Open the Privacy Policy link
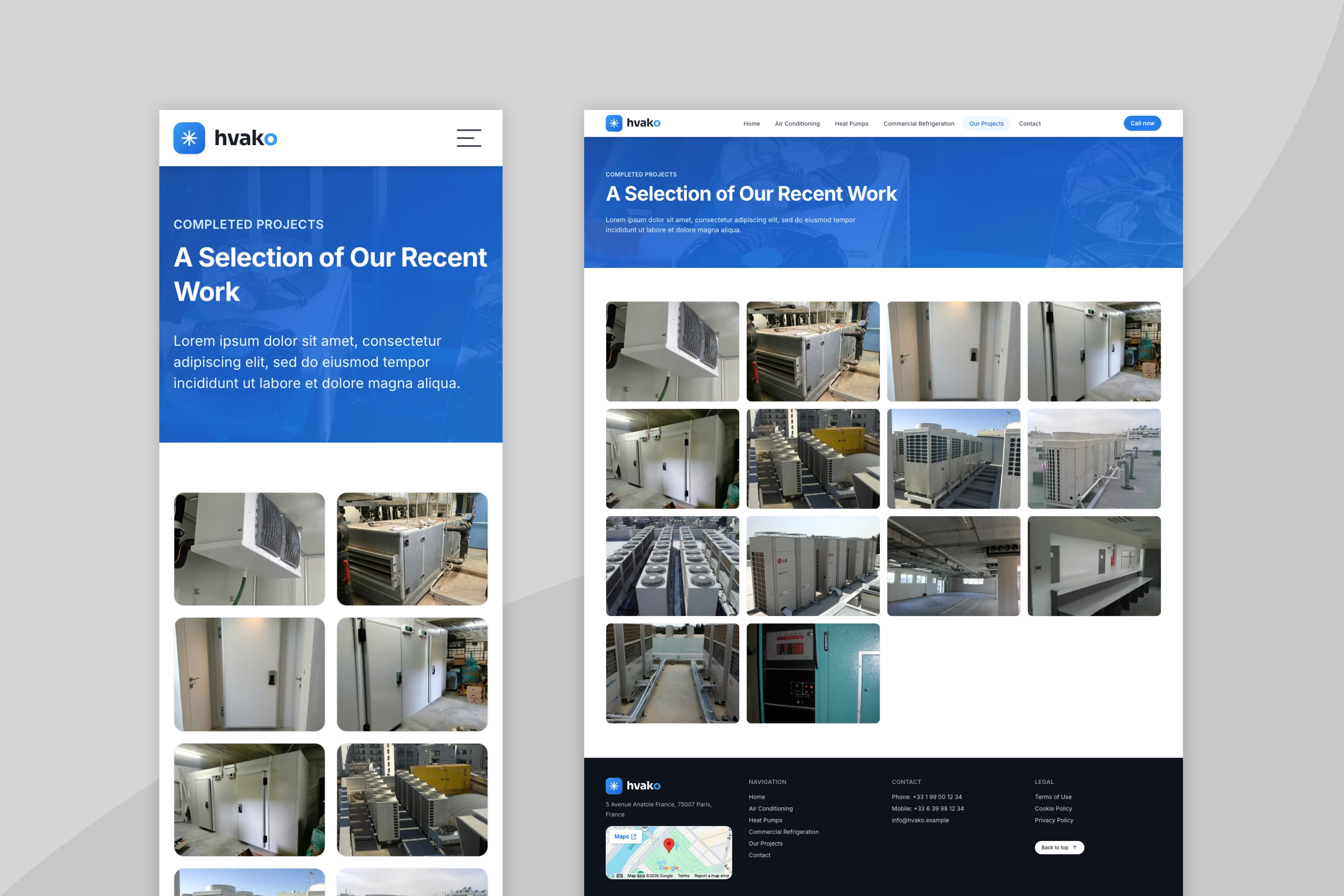Screen dimensions: 1344x896 click(1054, 820)
